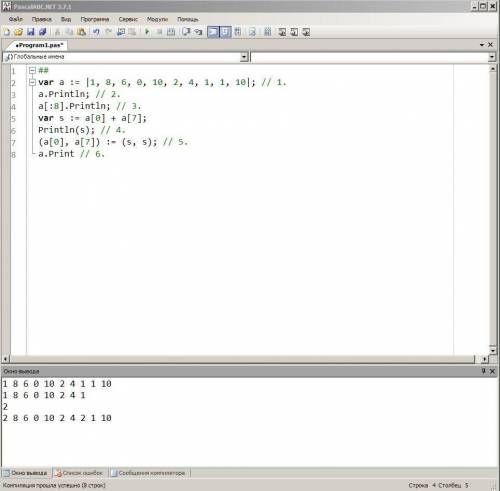Collapse the var a block on line 2
Viewport: 500px width, 491px height.
point(32,82)
